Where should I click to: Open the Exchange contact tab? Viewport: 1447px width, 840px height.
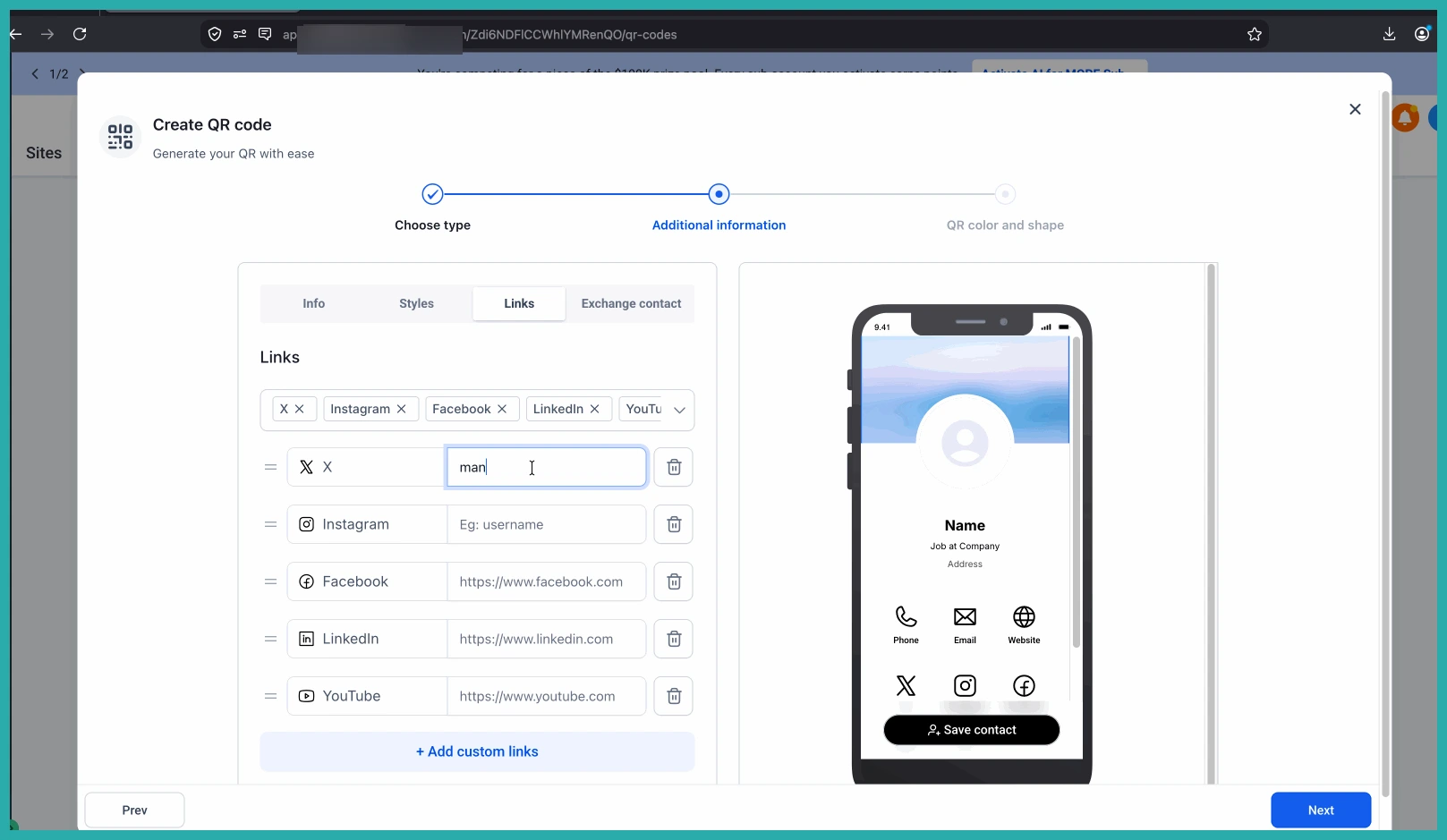point(631,304)
